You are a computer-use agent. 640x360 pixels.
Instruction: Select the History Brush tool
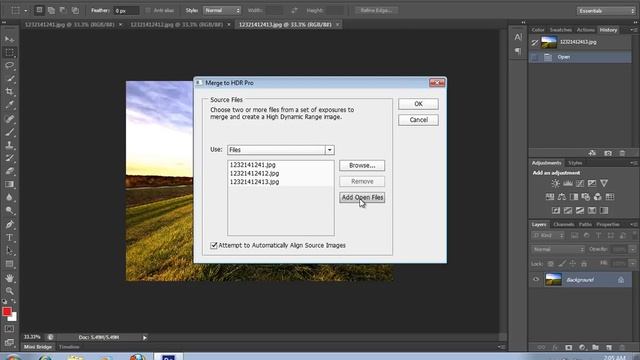(9, 158)
